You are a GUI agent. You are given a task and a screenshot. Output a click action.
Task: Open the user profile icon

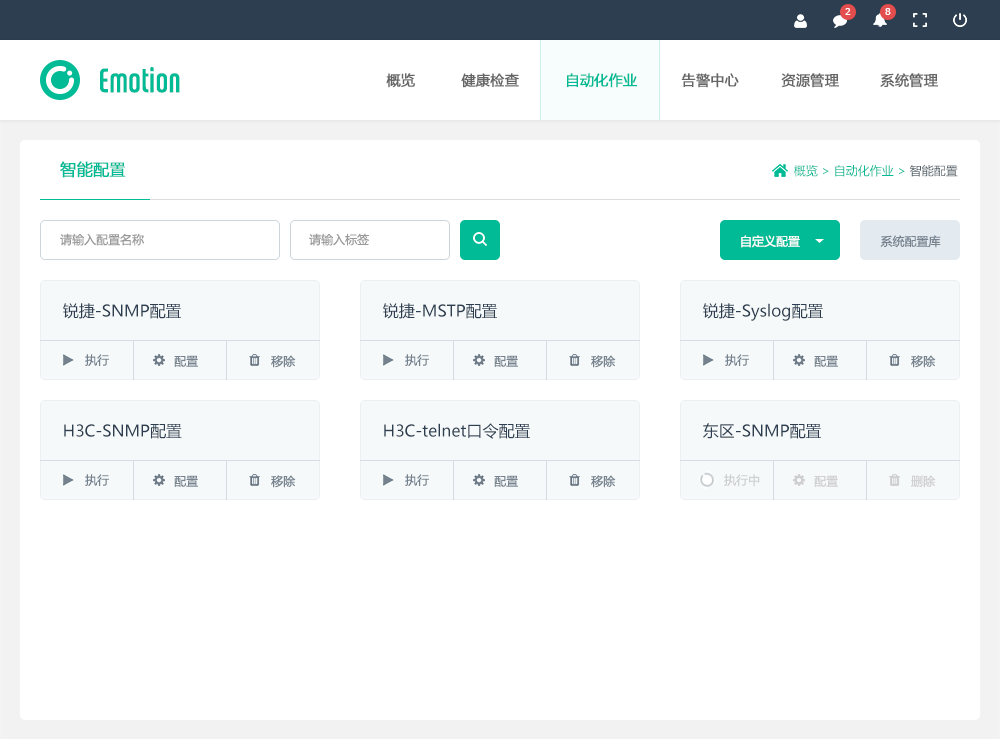pos(800,21)
